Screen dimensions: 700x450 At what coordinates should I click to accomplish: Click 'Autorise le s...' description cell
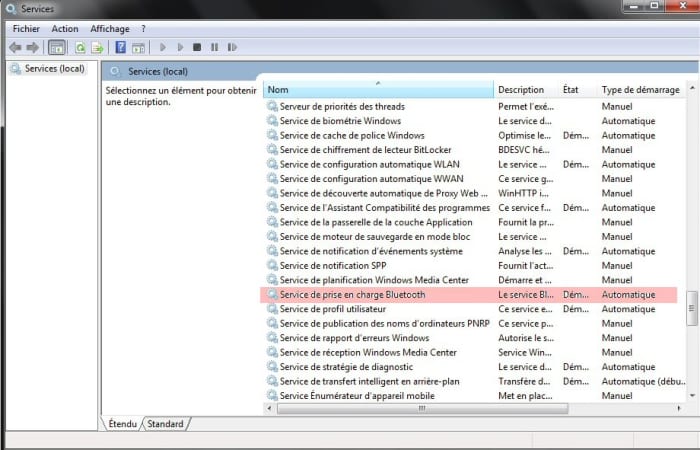coord(526,338)
